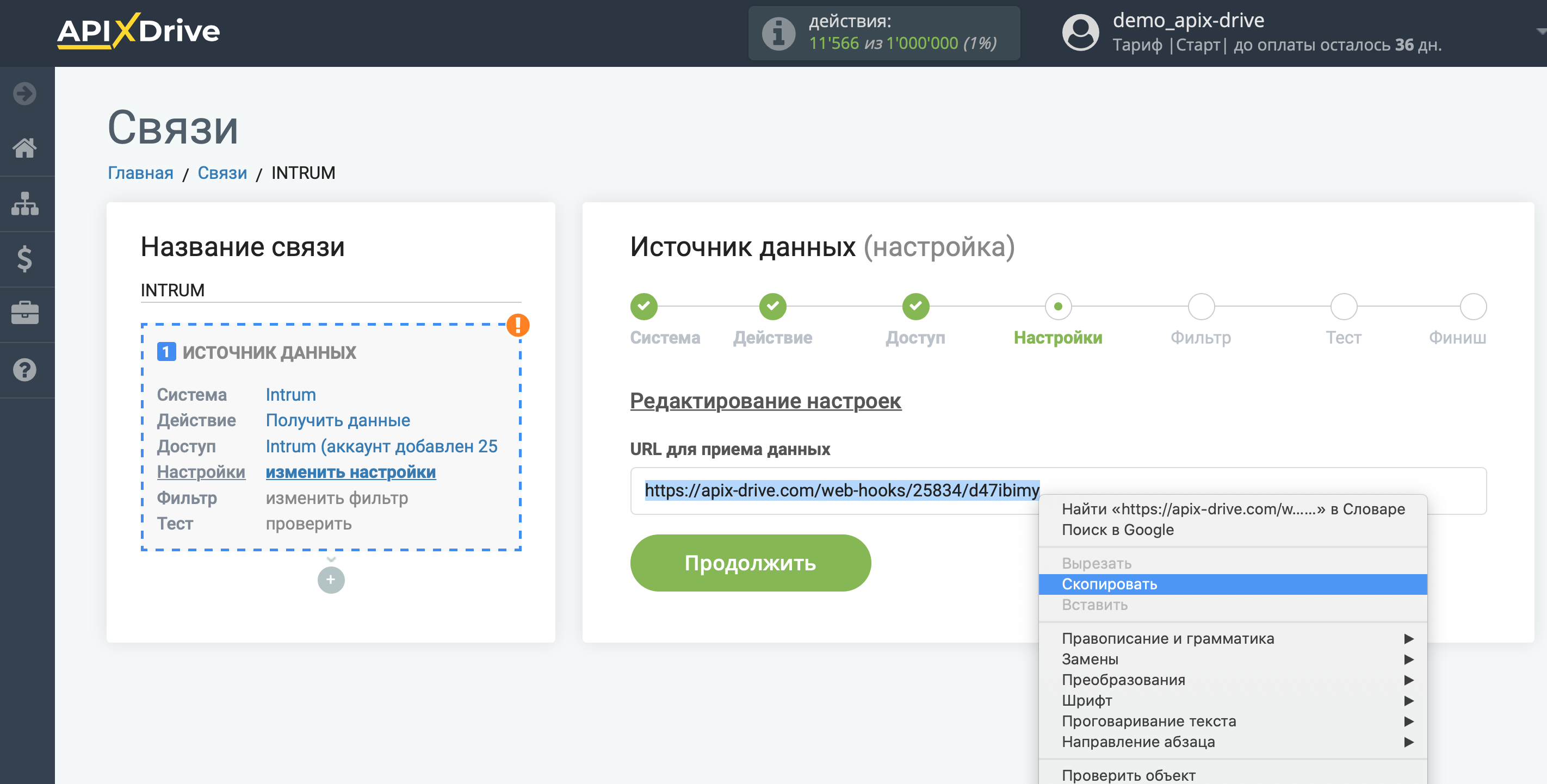This screenshot has width=1547, height=784.
Task: Expand the sidebar with arrow icon
Action: click(24, 93)
